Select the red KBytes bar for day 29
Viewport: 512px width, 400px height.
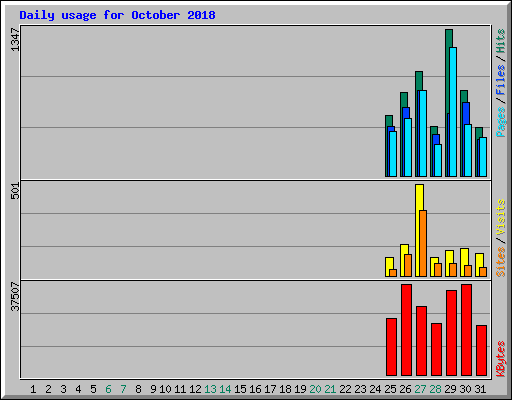451,333
